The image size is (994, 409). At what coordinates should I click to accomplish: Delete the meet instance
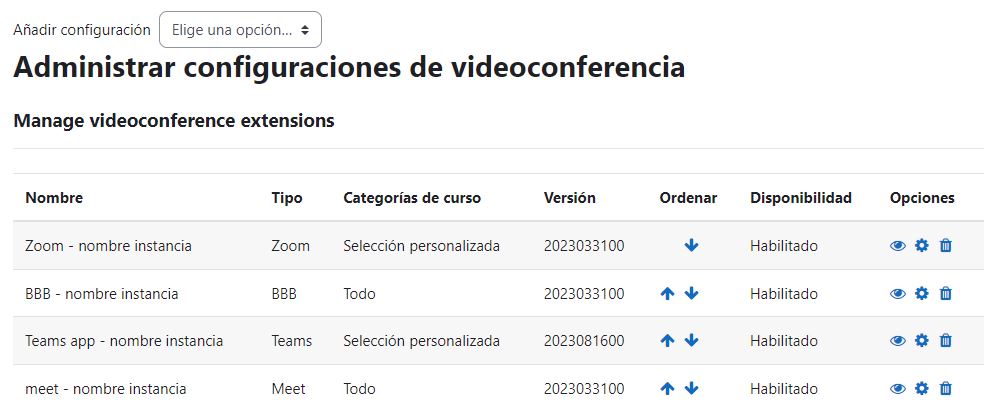pos(945,388)
